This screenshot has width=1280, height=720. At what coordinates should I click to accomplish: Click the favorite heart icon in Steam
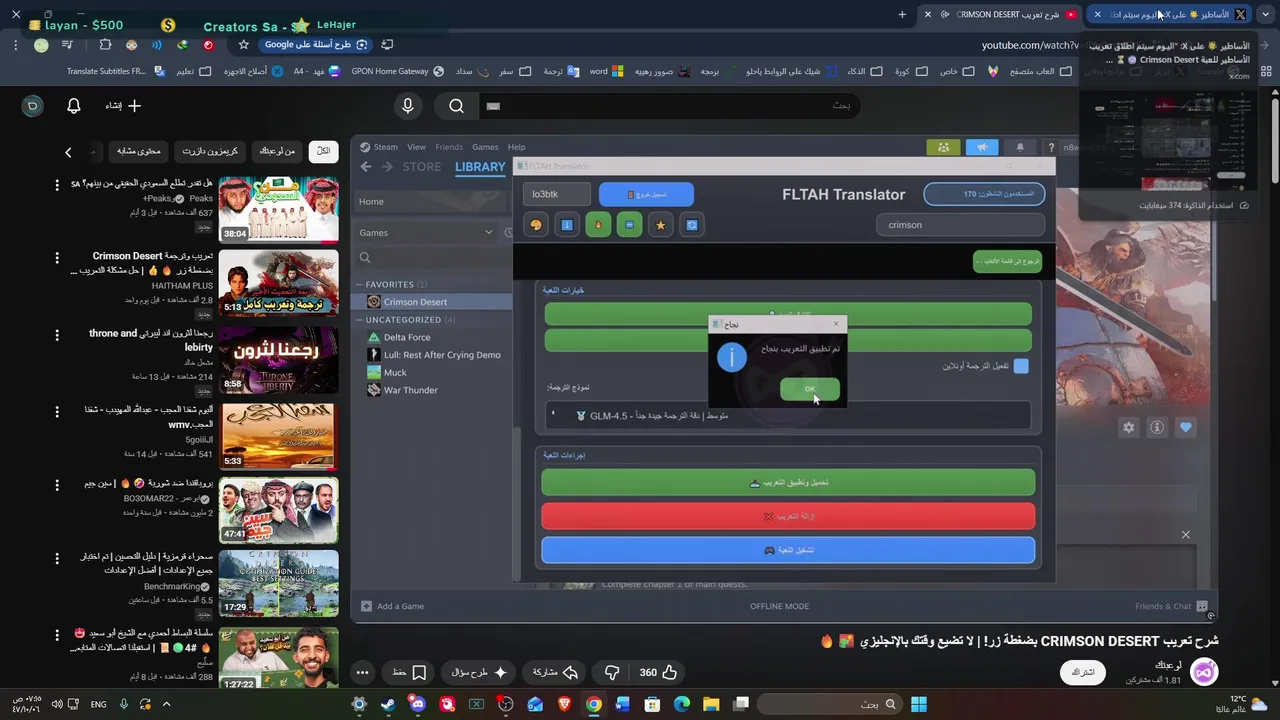[x=1185, y=427]
